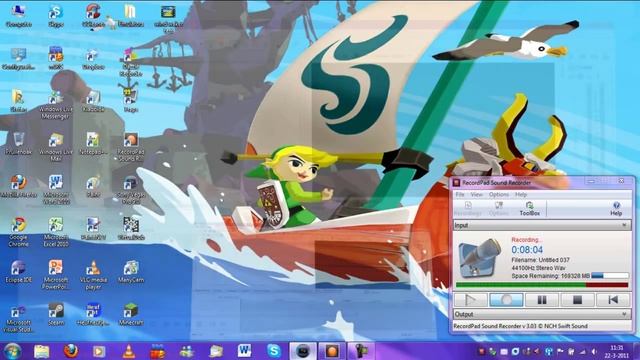Select the Microsoft Excel 2010 desktop icon
Image resolution: width=640 pixels, height=360 pixels.
[56, 232]
